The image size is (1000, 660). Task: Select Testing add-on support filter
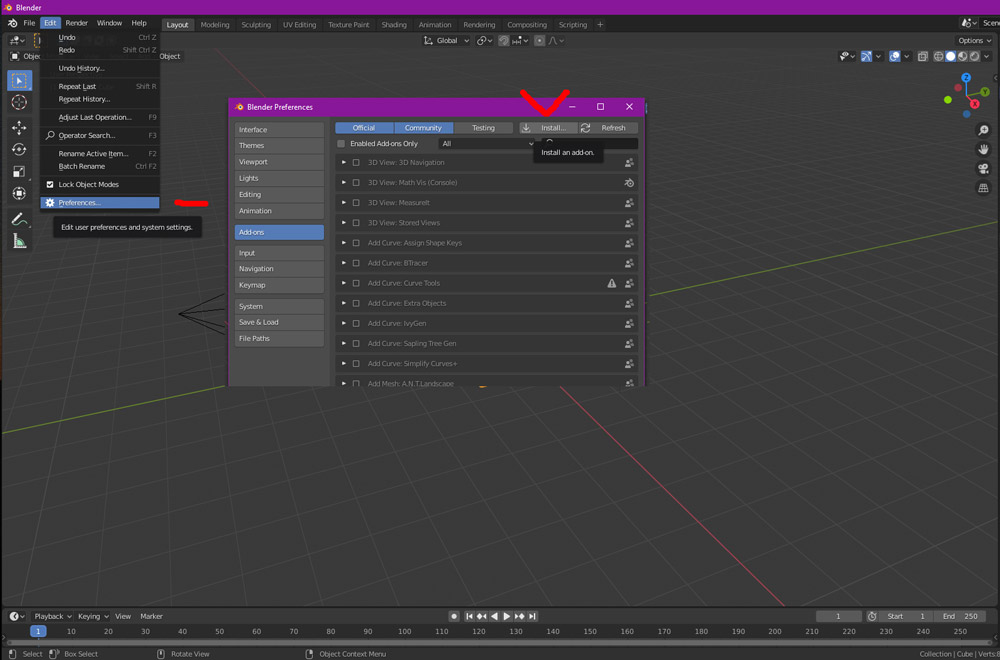coord(483,128)
